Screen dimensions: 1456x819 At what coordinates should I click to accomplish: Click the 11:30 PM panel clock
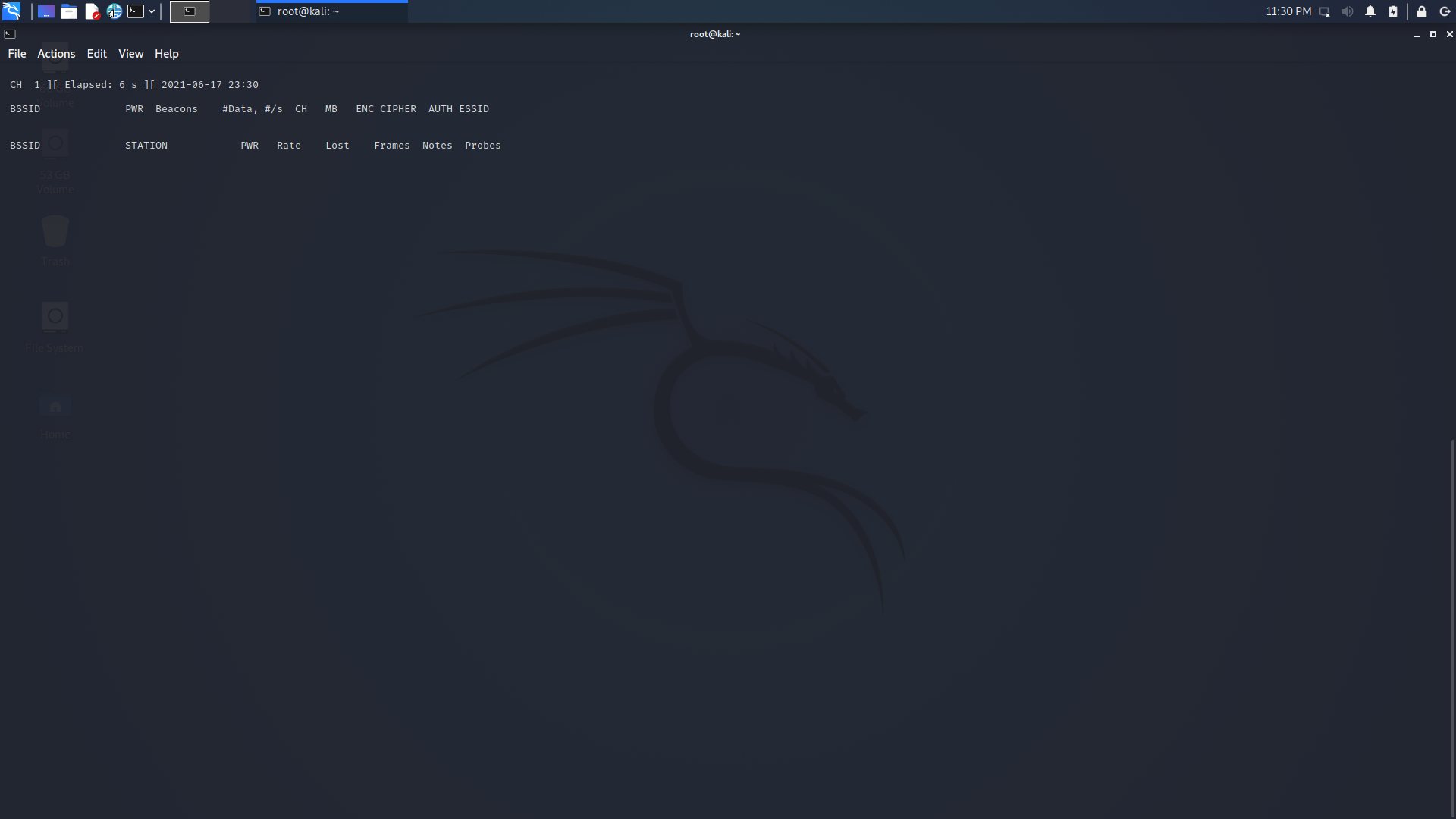[x=1288, y=11]
